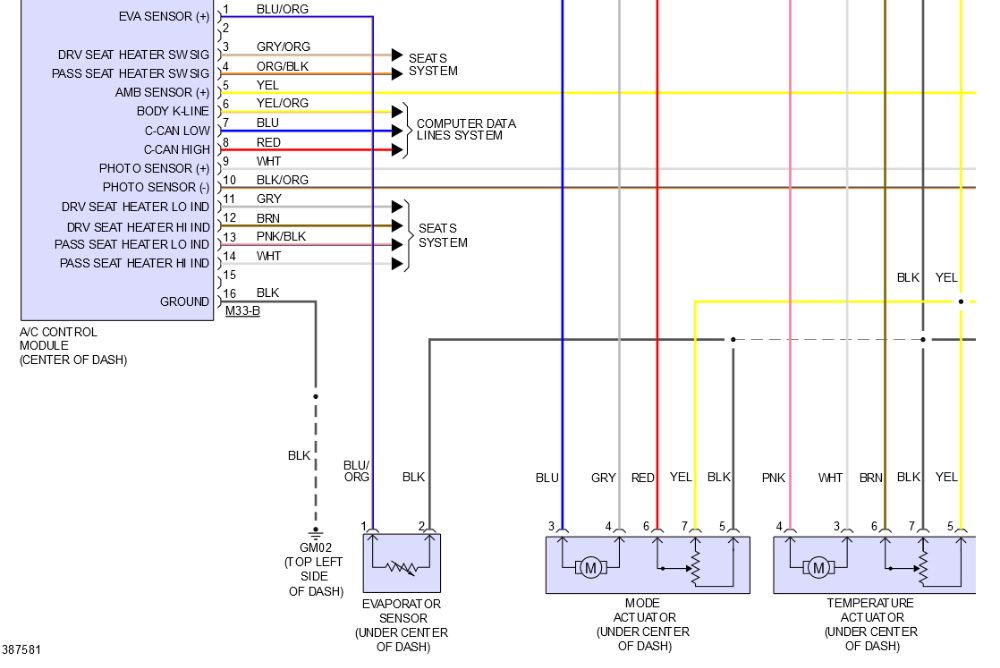This screenshot has height=668, width=1000.
Task: Select the potentiometer symbol in Temperature Actuator
Action: click(x=924, y=568)
